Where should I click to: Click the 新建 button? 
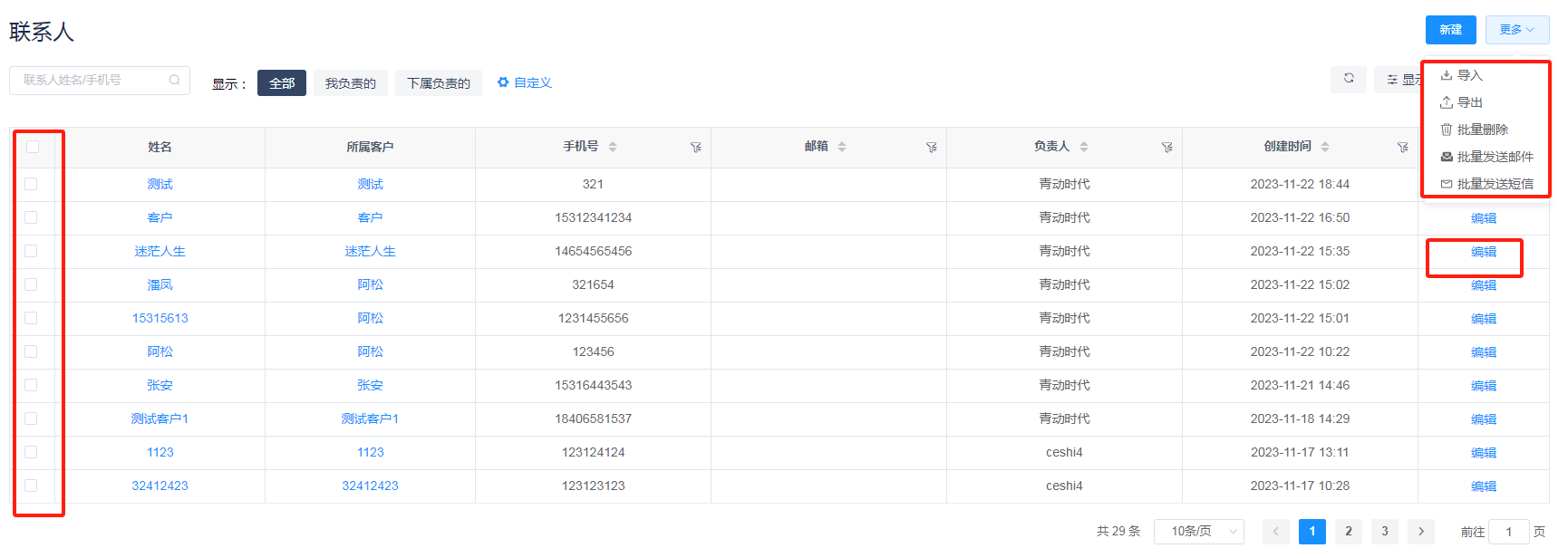[x=1450, y=30]
